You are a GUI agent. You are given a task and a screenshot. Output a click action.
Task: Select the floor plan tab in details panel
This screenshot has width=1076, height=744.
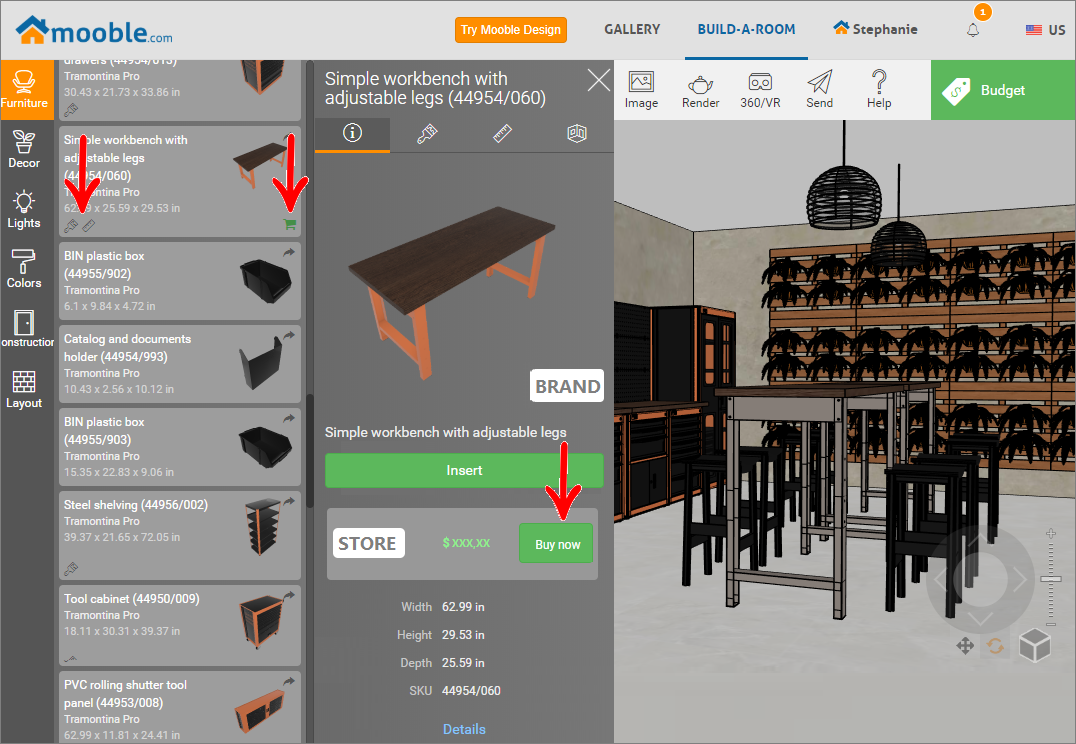tap(576, 133)
